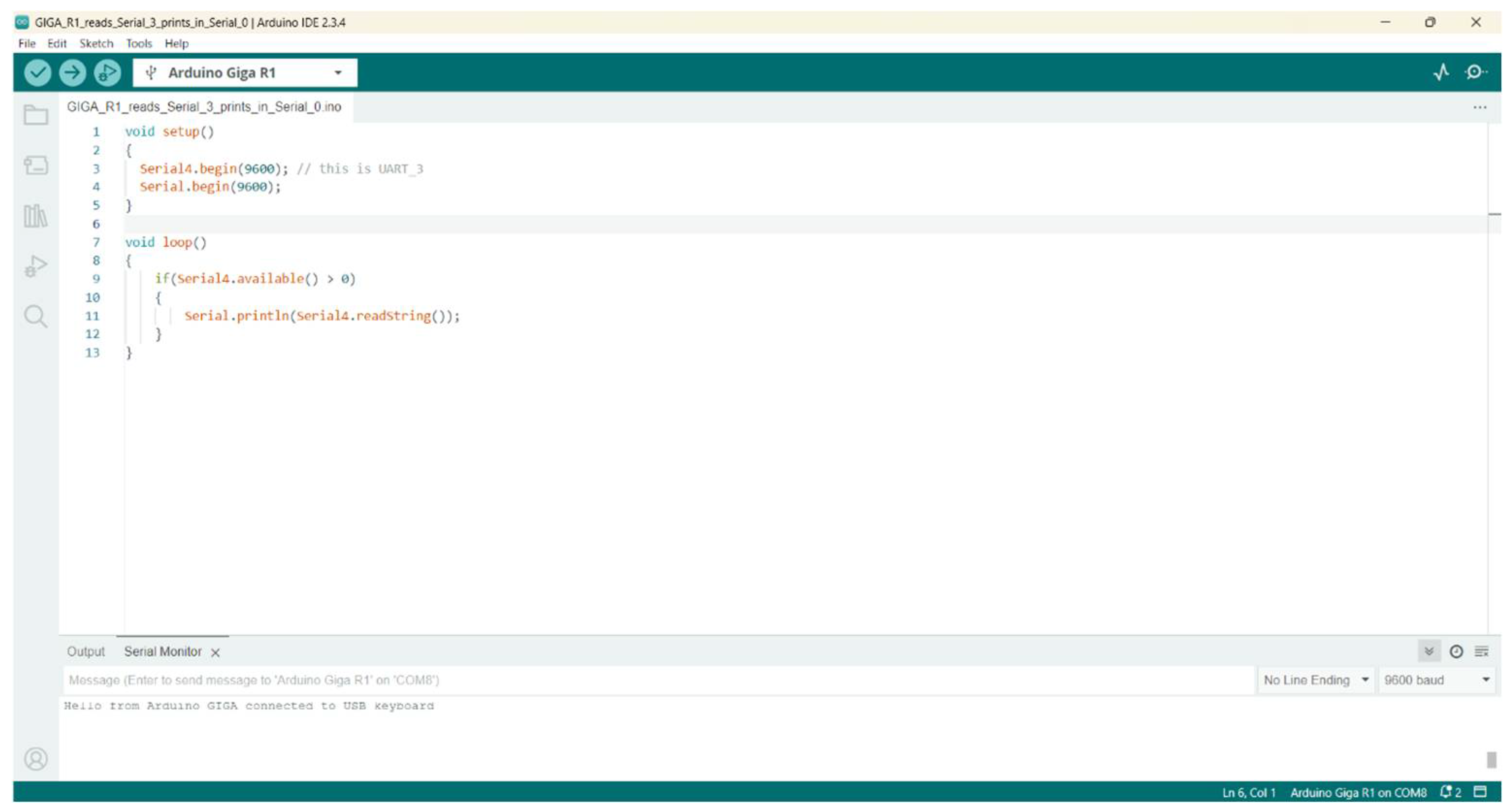Screen dimensions: 1509x812
Task: Toggle bottom panel from status bar
Action: click(x=1480, y=792)
